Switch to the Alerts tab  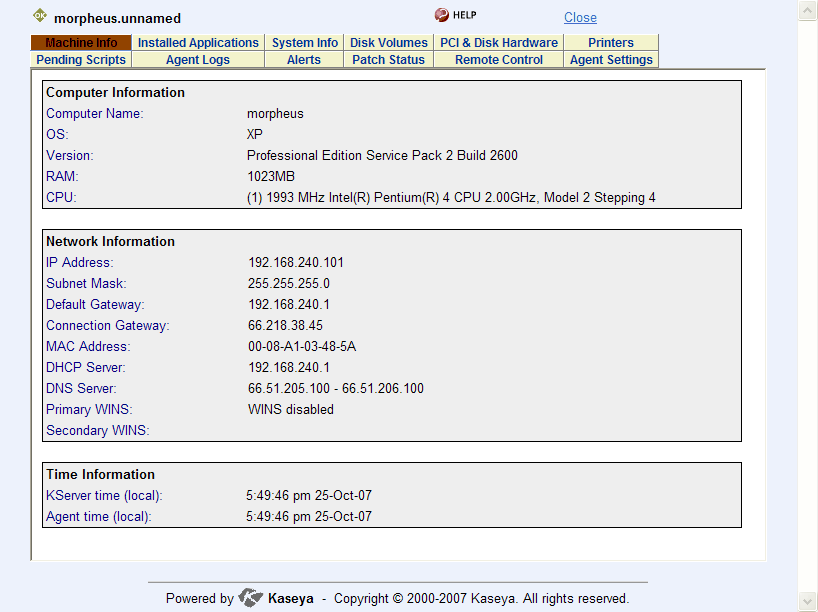[304, 60]
